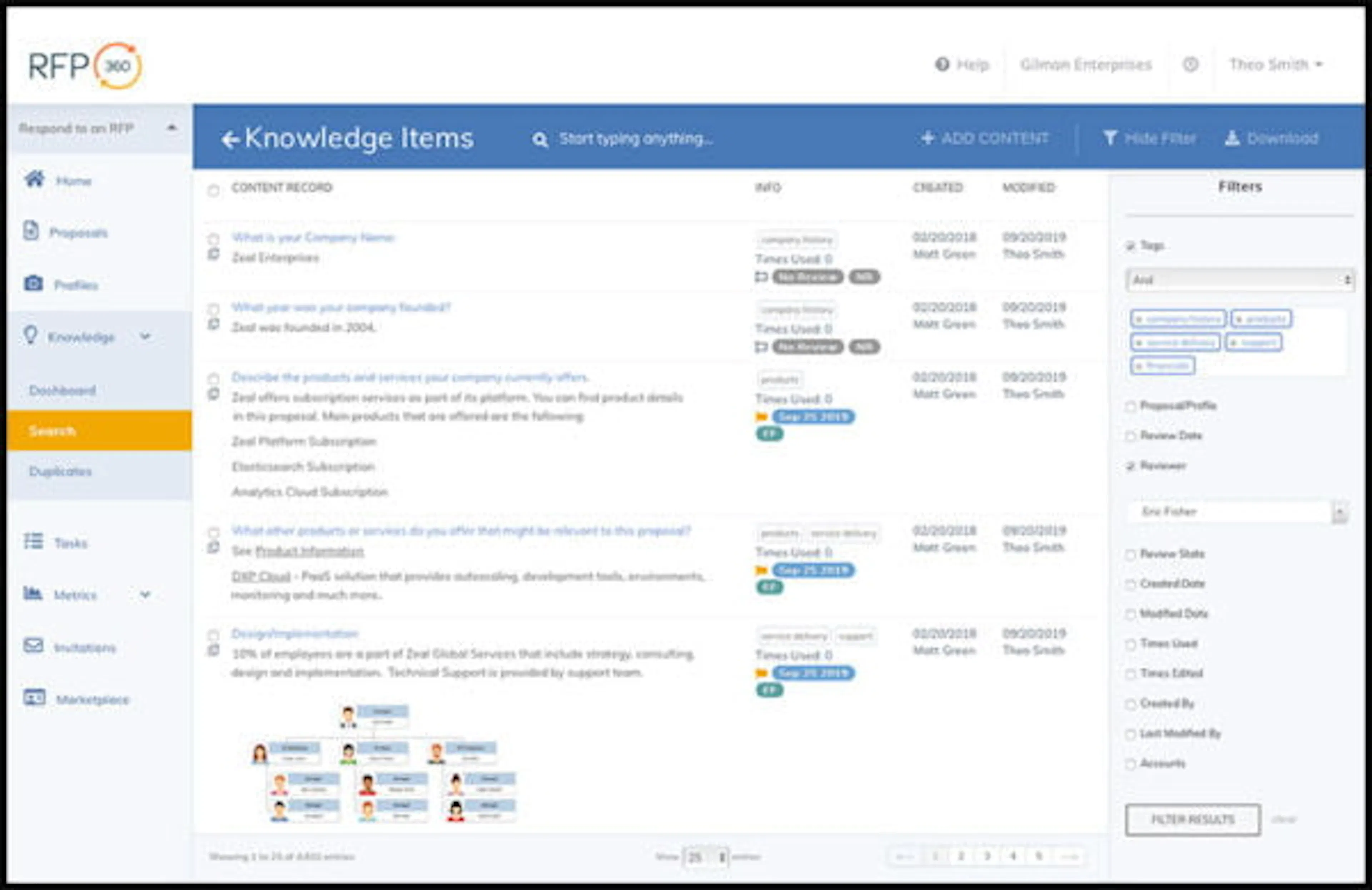Open the And tags operator dropdown
Image resolution: width=1372 pixels, height=890 pixels.
(x=1239, y=280)
